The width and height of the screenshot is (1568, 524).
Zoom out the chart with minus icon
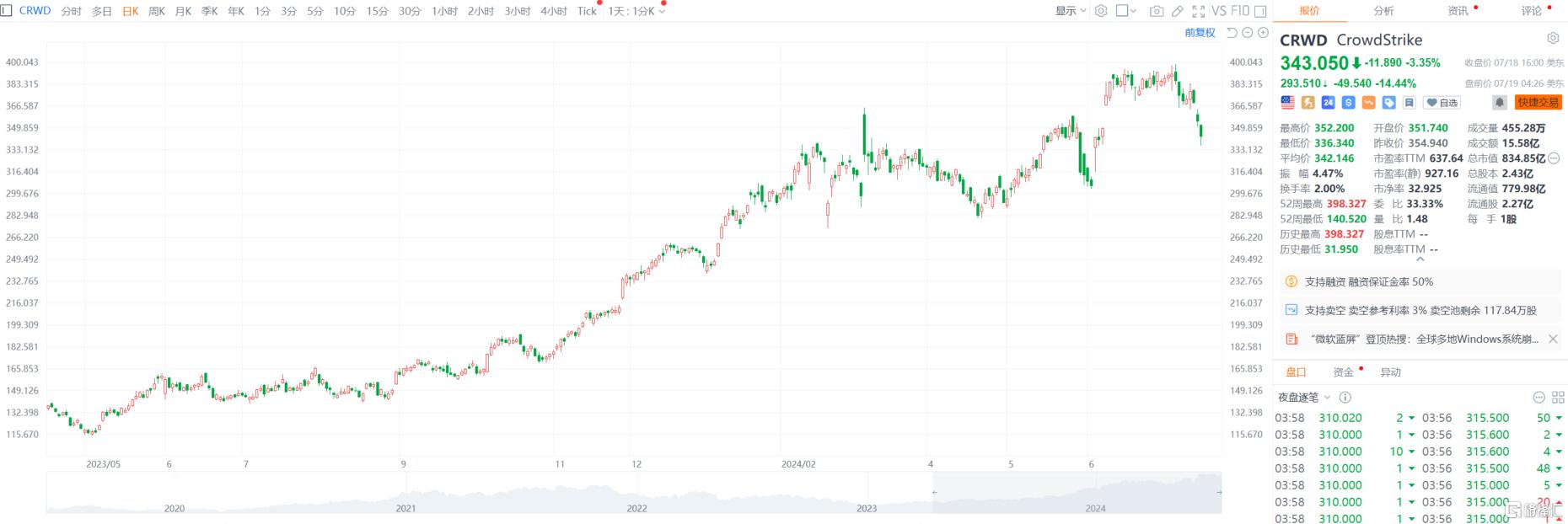point(1248,33)
